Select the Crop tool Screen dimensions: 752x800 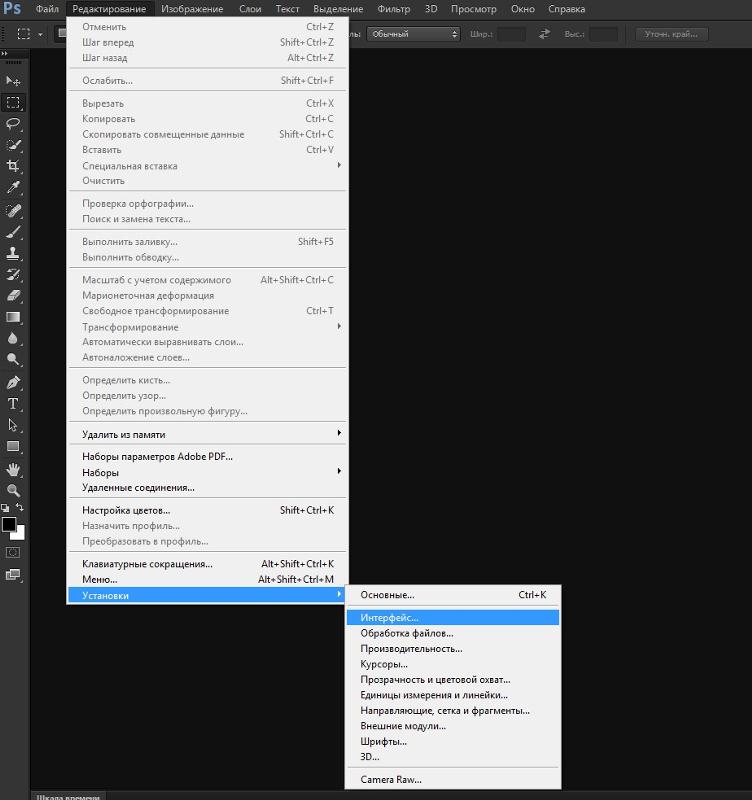click(x=13, y=166)
